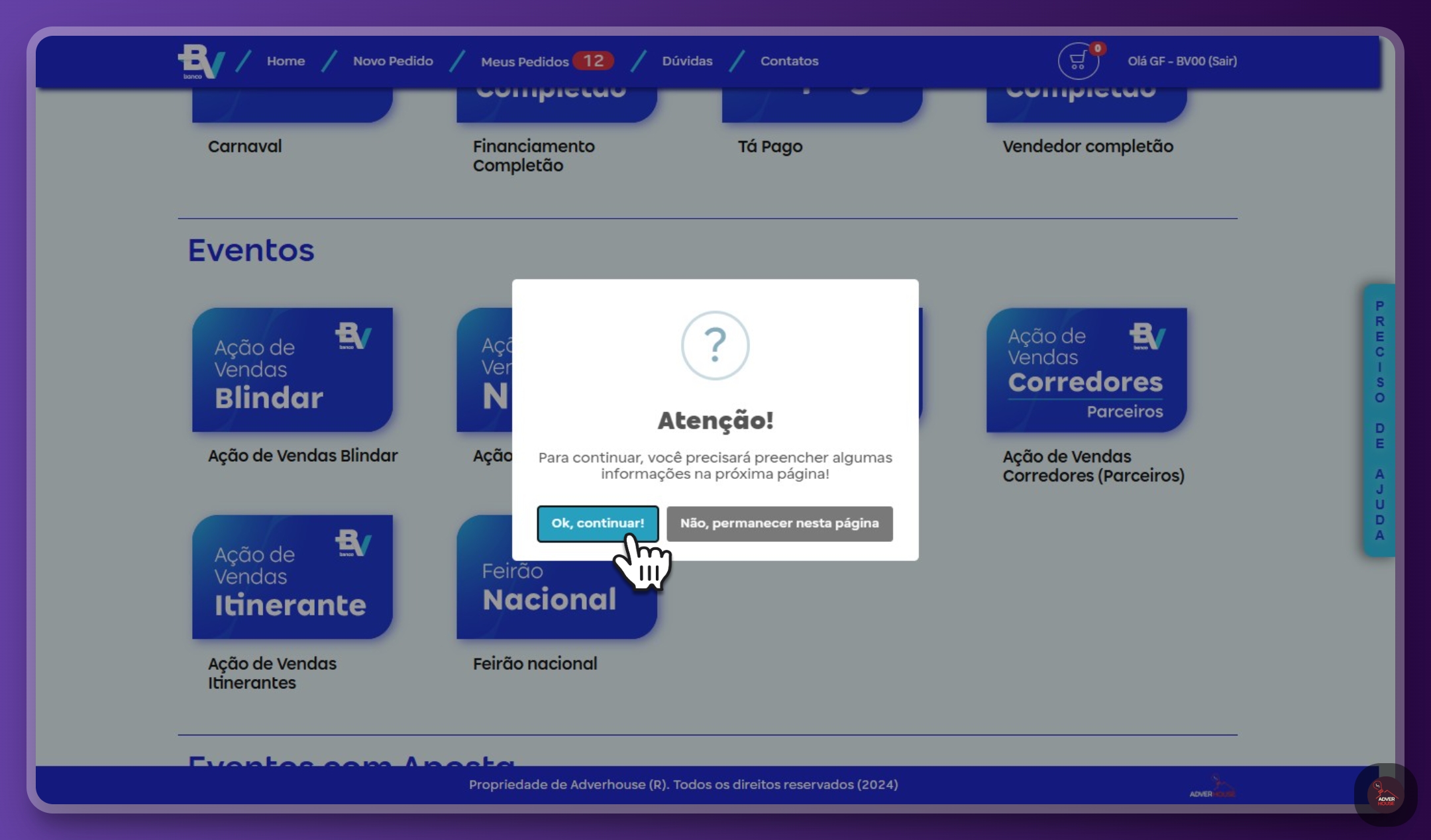The width and height of the screenshot is (1431, 840).
Task: Open Meus Pedidos menu item
Action: click(x=525, y=62)
